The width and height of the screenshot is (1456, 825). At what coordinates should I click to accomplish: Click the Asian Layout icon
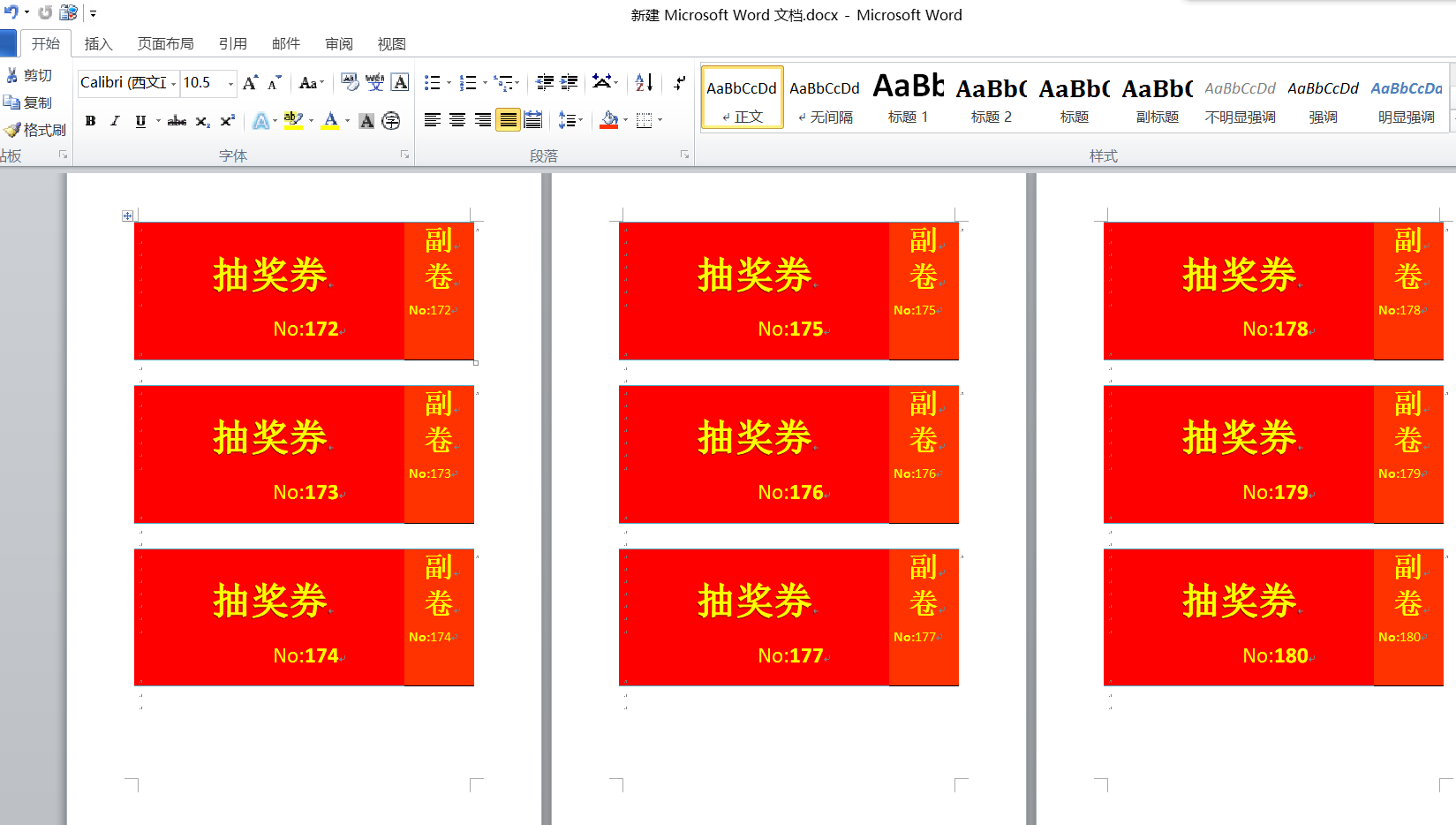[602, 82]
